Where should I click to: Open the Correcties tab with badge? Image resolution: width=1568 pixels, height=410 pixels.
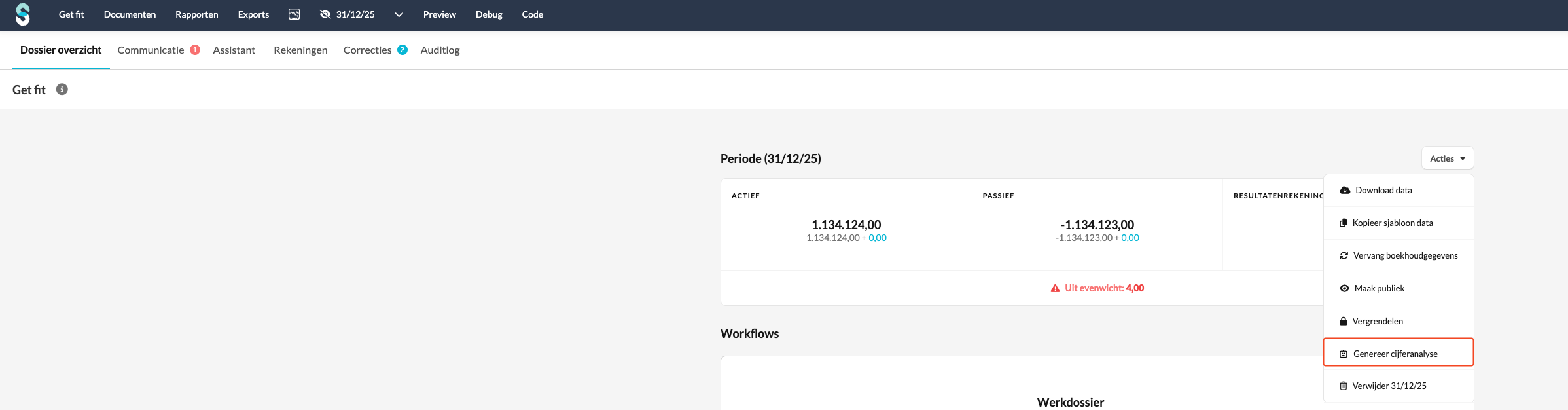[368, 50]
